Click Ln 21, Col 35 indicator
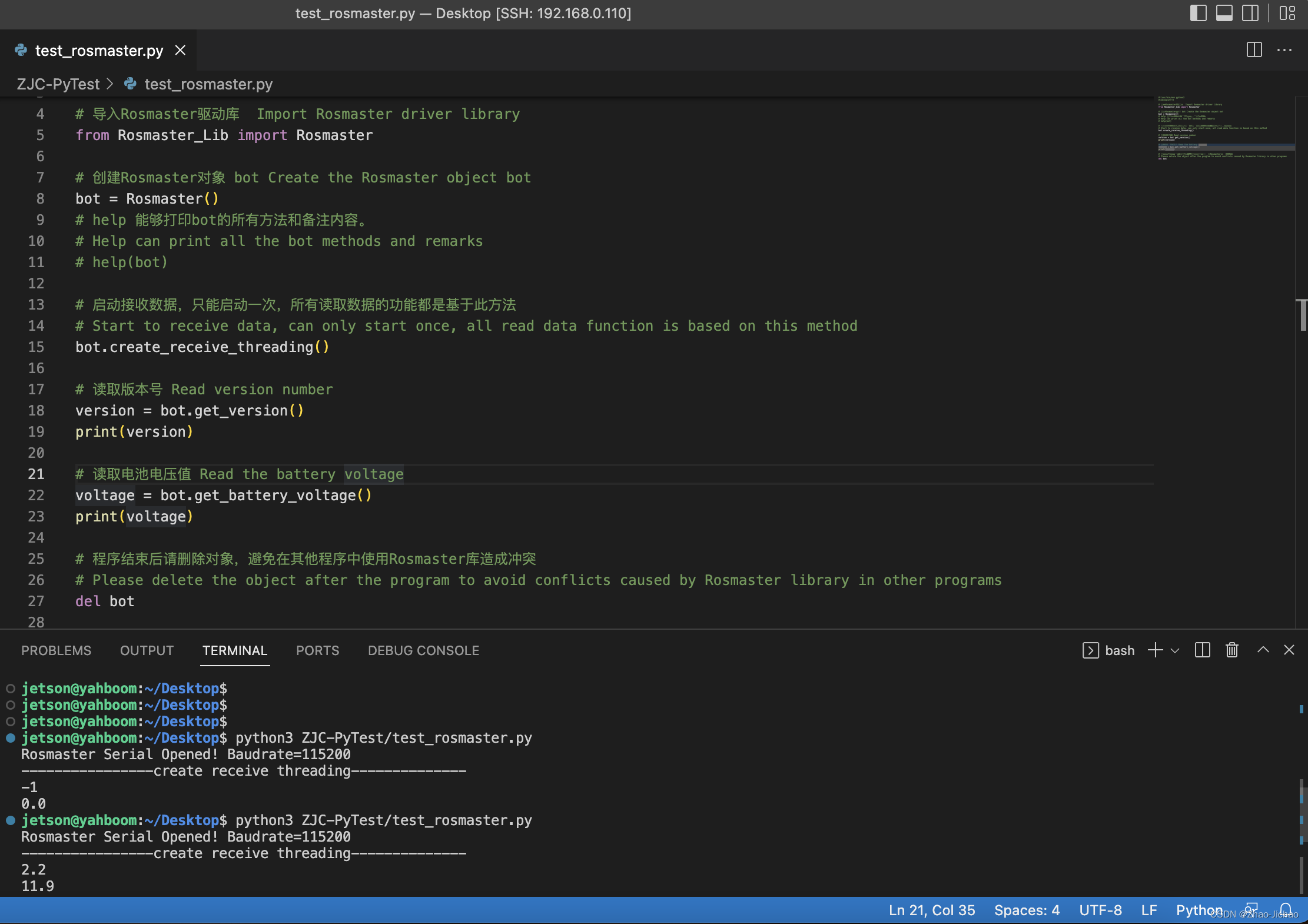 [931, 910]
